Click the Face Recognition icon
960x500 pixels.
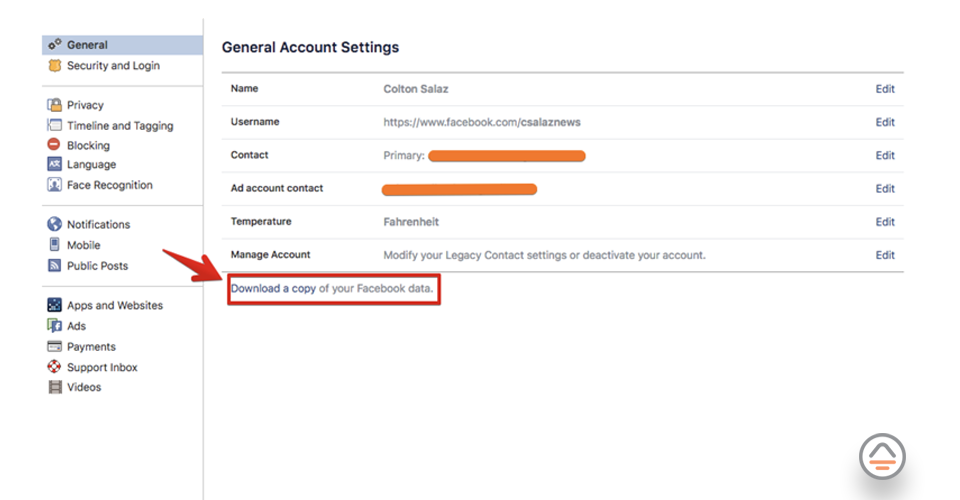coord(54,185)
